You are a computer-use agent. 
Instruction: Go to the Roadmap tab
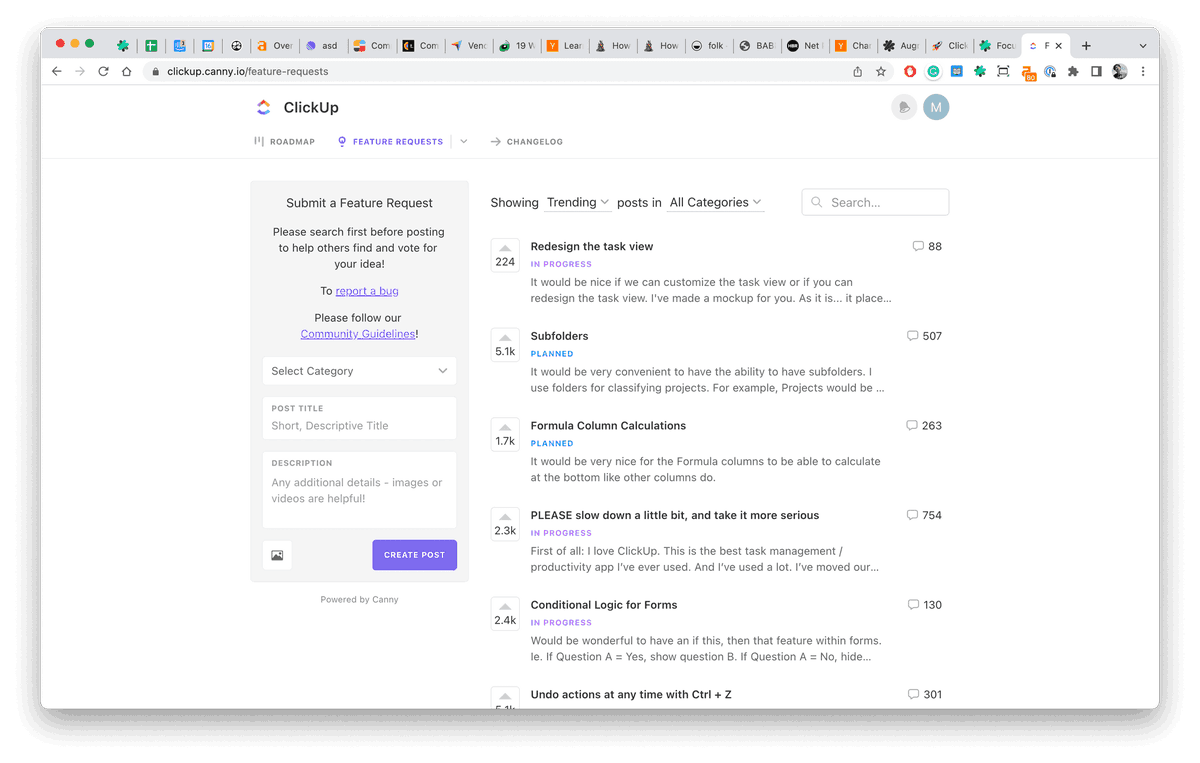pyautogui.click(x=284, y=142)
